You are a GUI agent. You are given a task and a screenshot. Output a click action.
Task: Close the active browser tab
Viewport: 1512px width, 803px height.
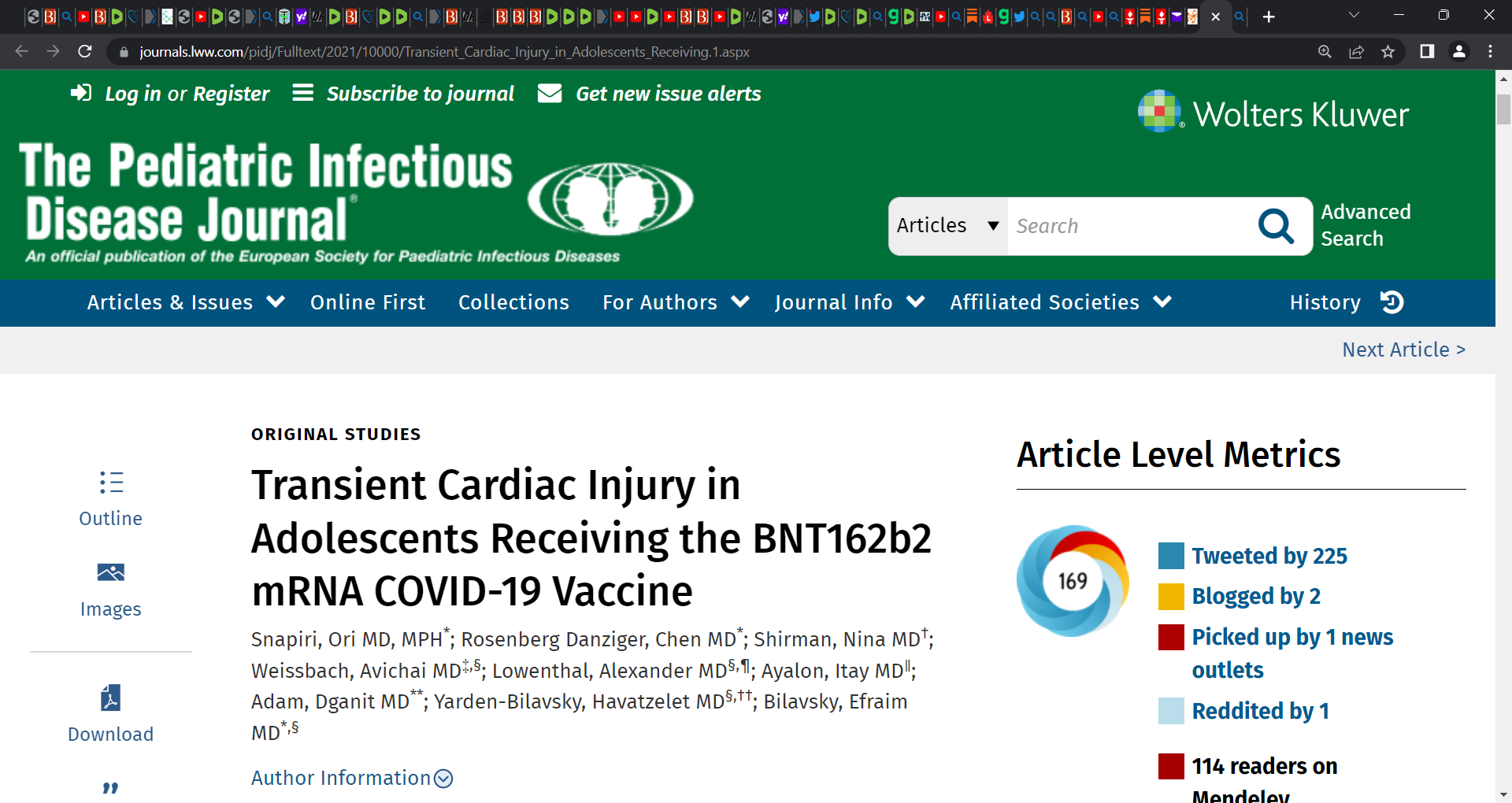(1216, 17)
